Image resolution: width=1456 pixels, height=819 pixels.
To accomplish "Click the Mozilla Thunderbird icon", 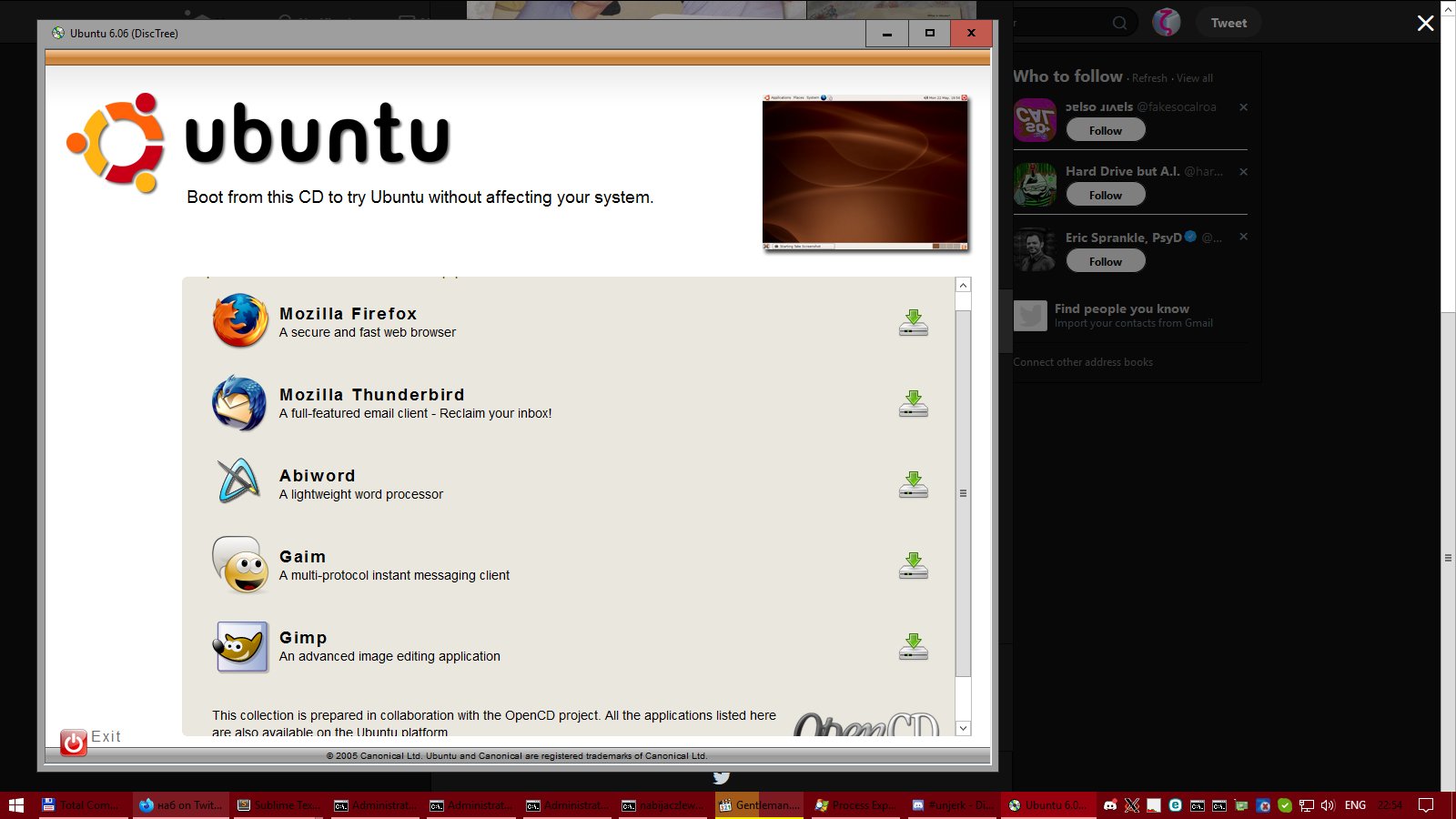I will (x=239, y=402).
